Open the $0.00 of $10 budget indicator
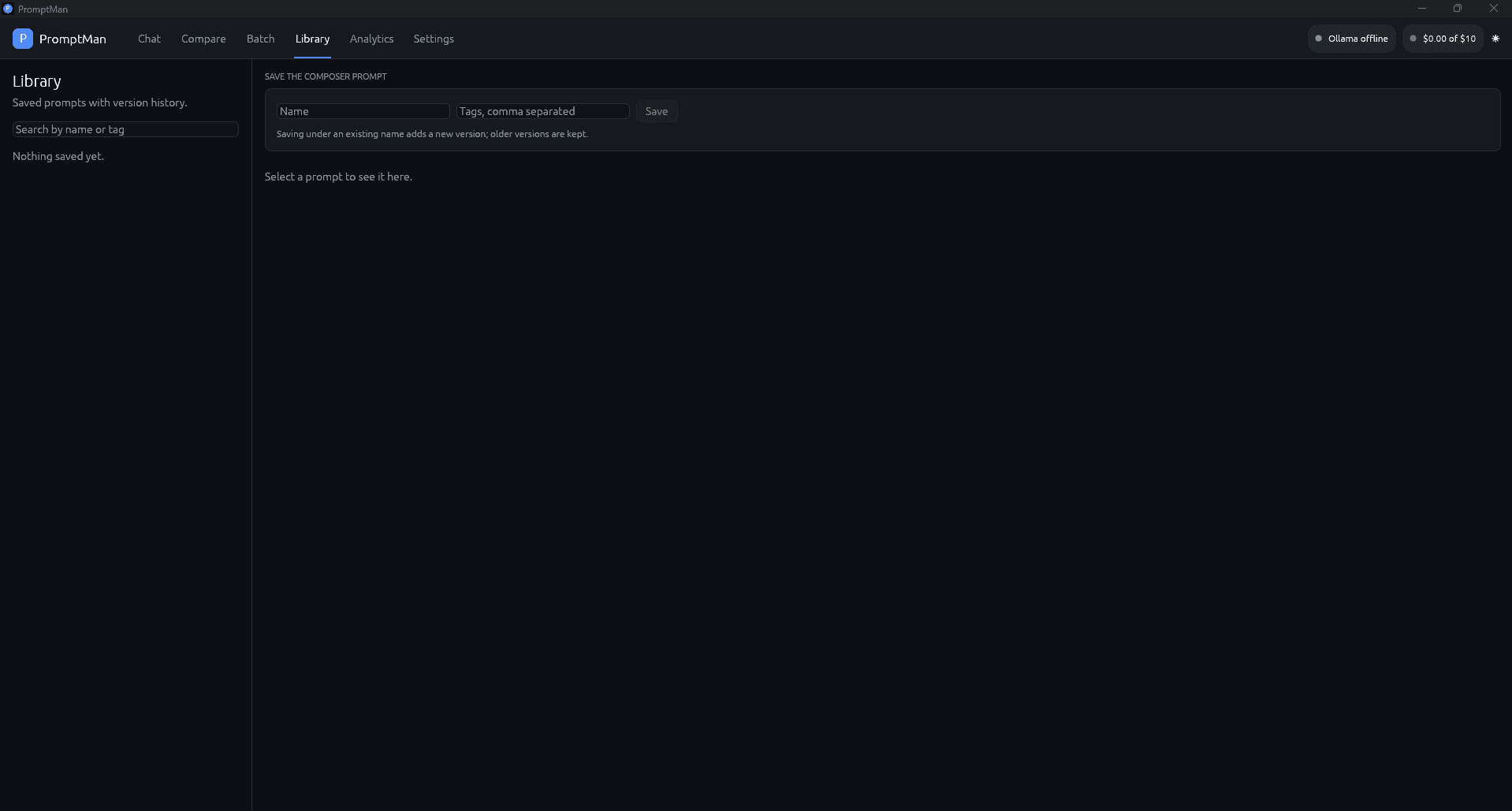This screenshot has width=1512, height=811. click(1443, 39)
